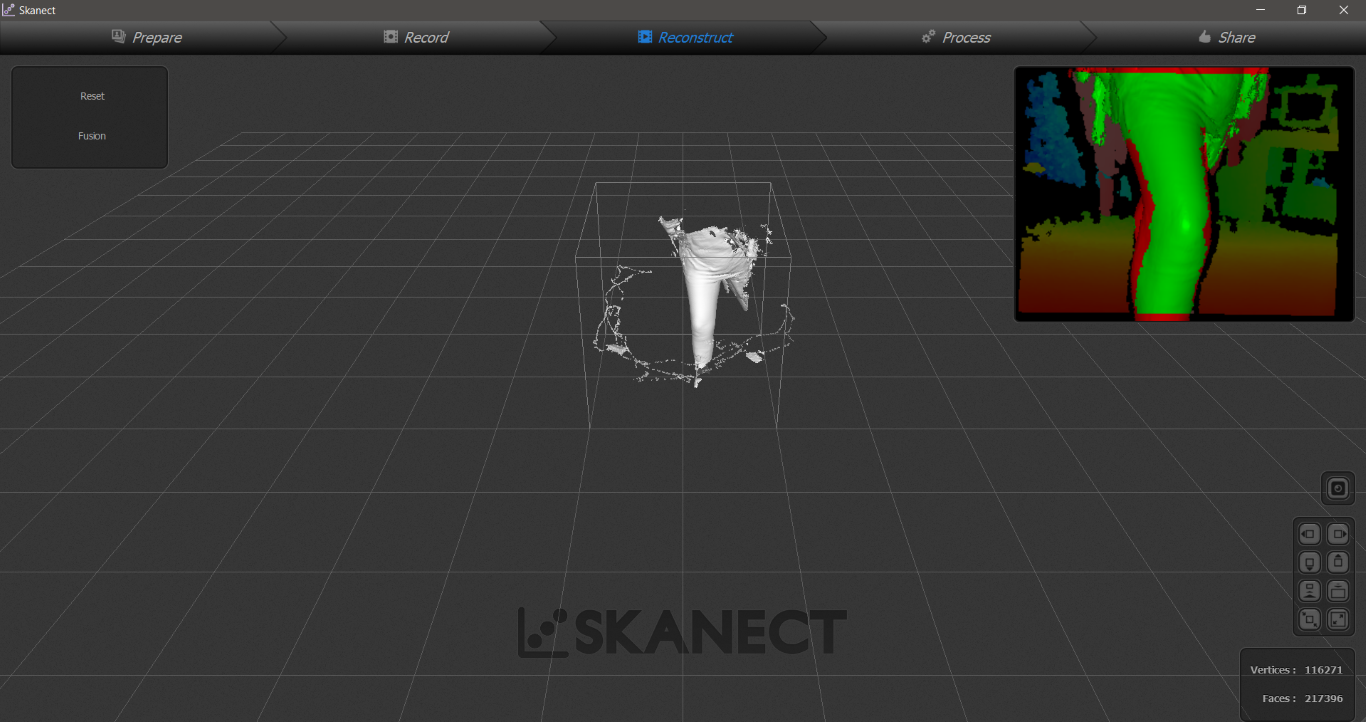Minimize the Skanect window

point(1260,10)
